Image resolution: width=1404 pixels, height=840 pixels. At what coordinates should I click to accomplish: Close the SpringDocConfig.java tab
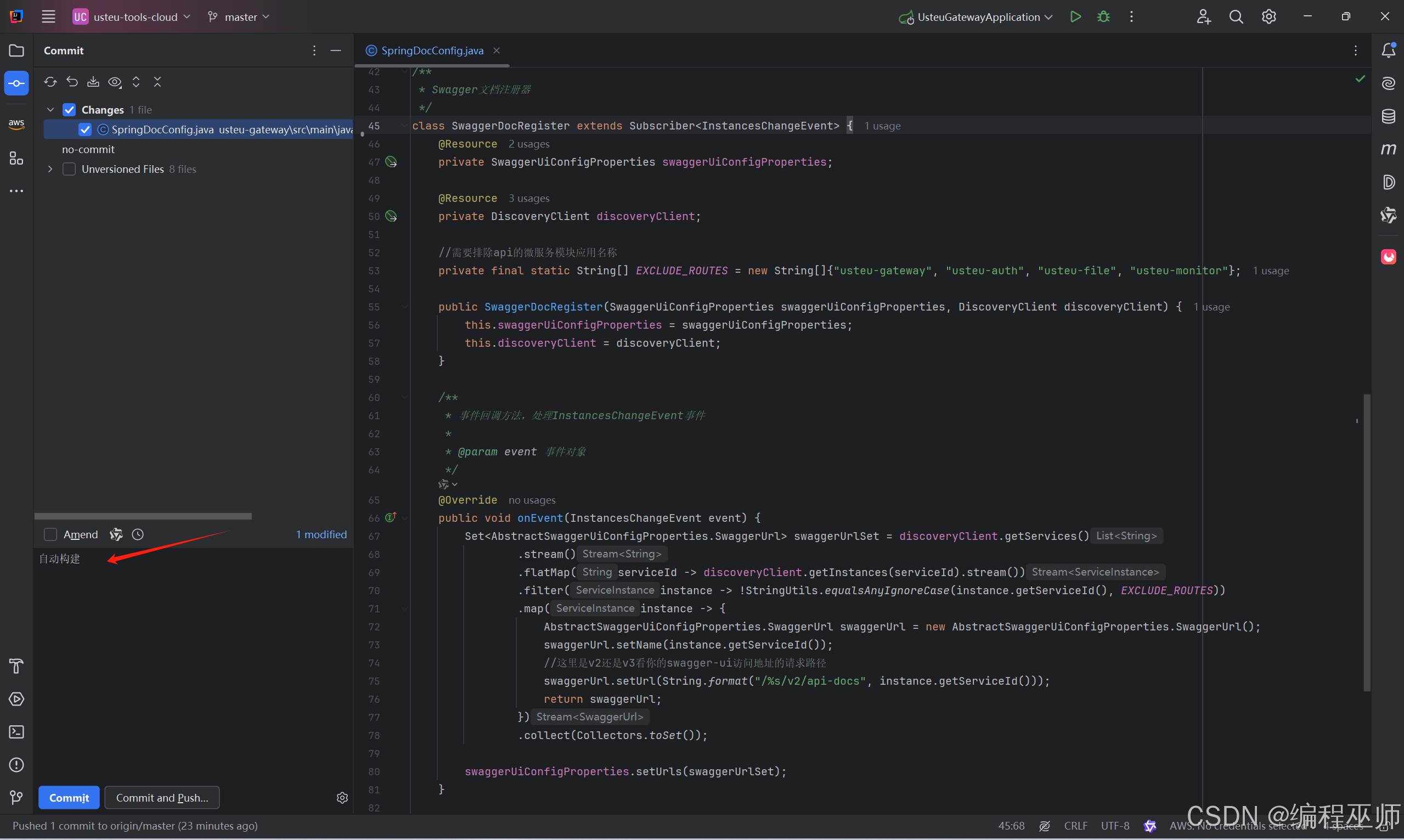(497, 50)
